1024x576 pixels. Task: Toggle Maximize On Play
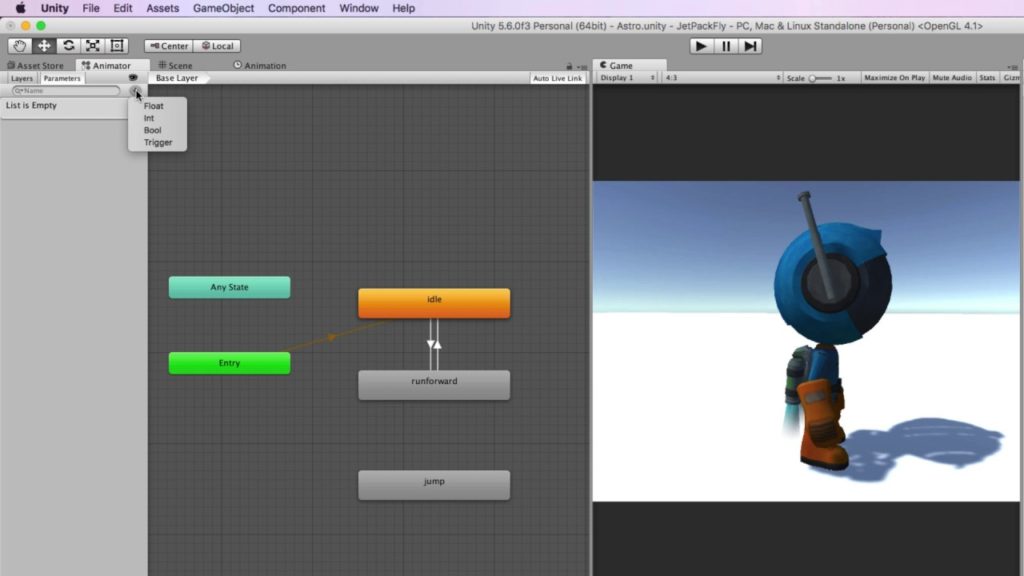(x=894, y=78)
